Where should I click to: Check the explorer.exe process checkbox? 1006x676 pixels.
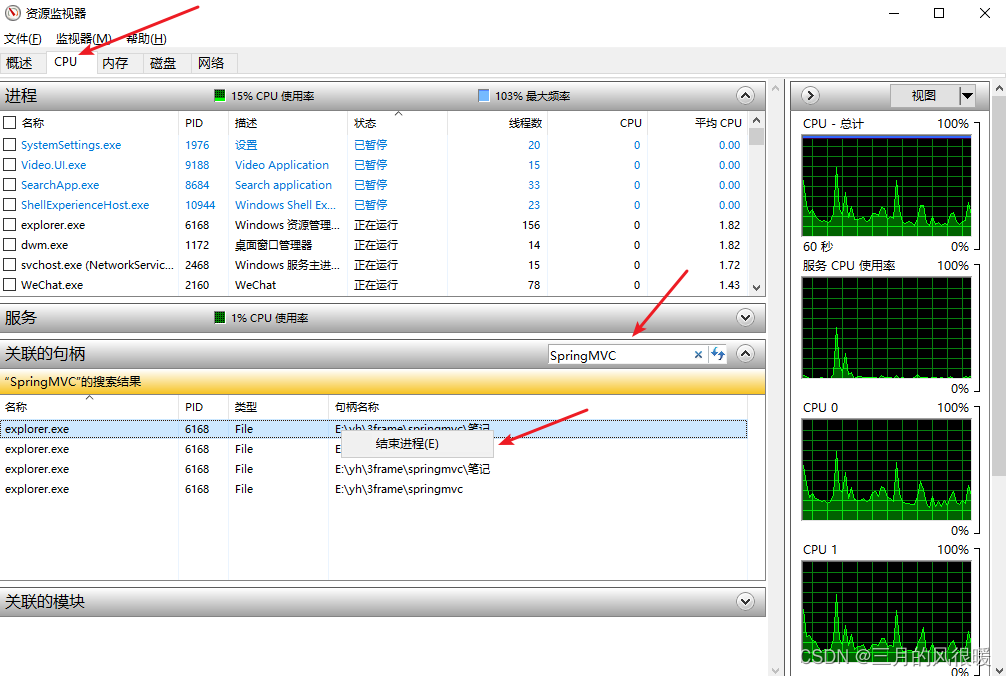point(10,225)
